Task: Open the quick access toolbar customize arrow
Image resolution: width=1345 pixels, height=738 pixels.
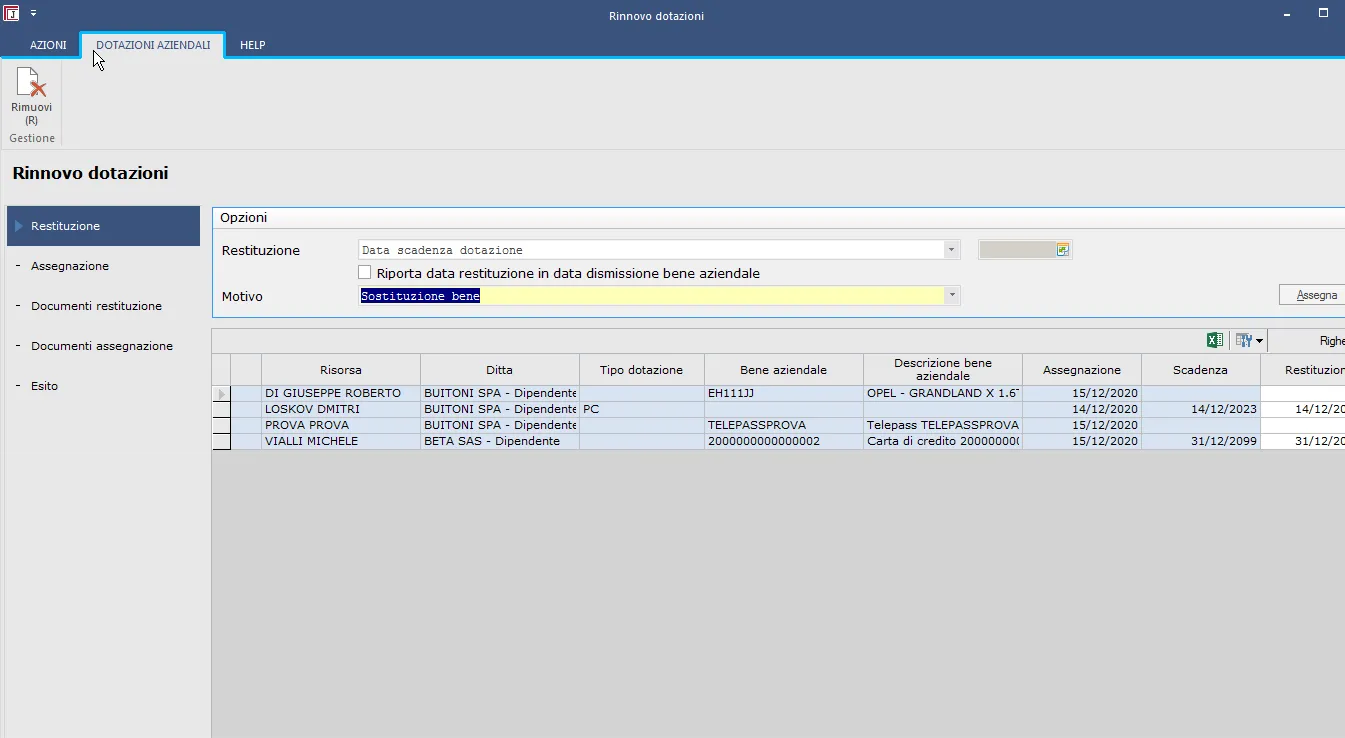Action: pos(32,14)
